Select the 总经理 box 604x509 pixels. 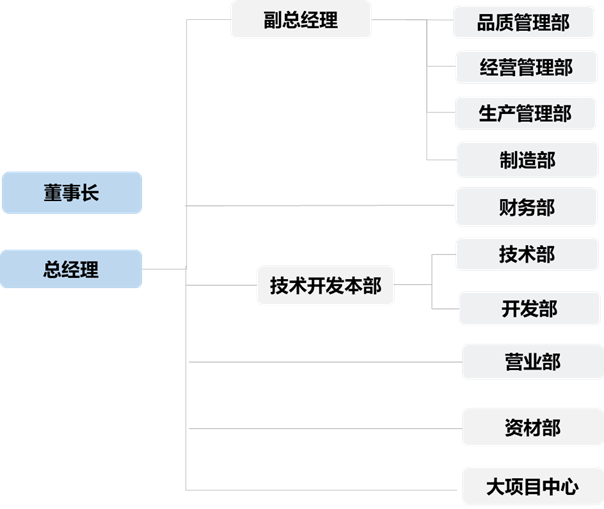click(71, 268)
